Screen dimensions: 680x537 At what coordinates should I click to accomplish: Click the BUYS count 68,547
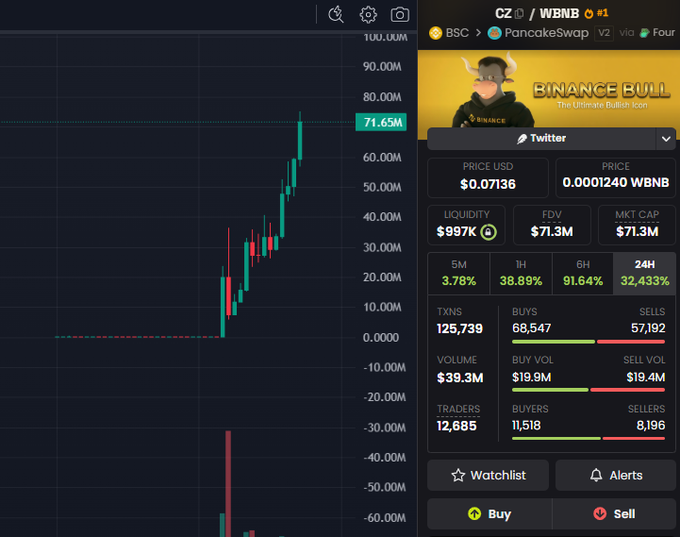(x=532, y=328)
